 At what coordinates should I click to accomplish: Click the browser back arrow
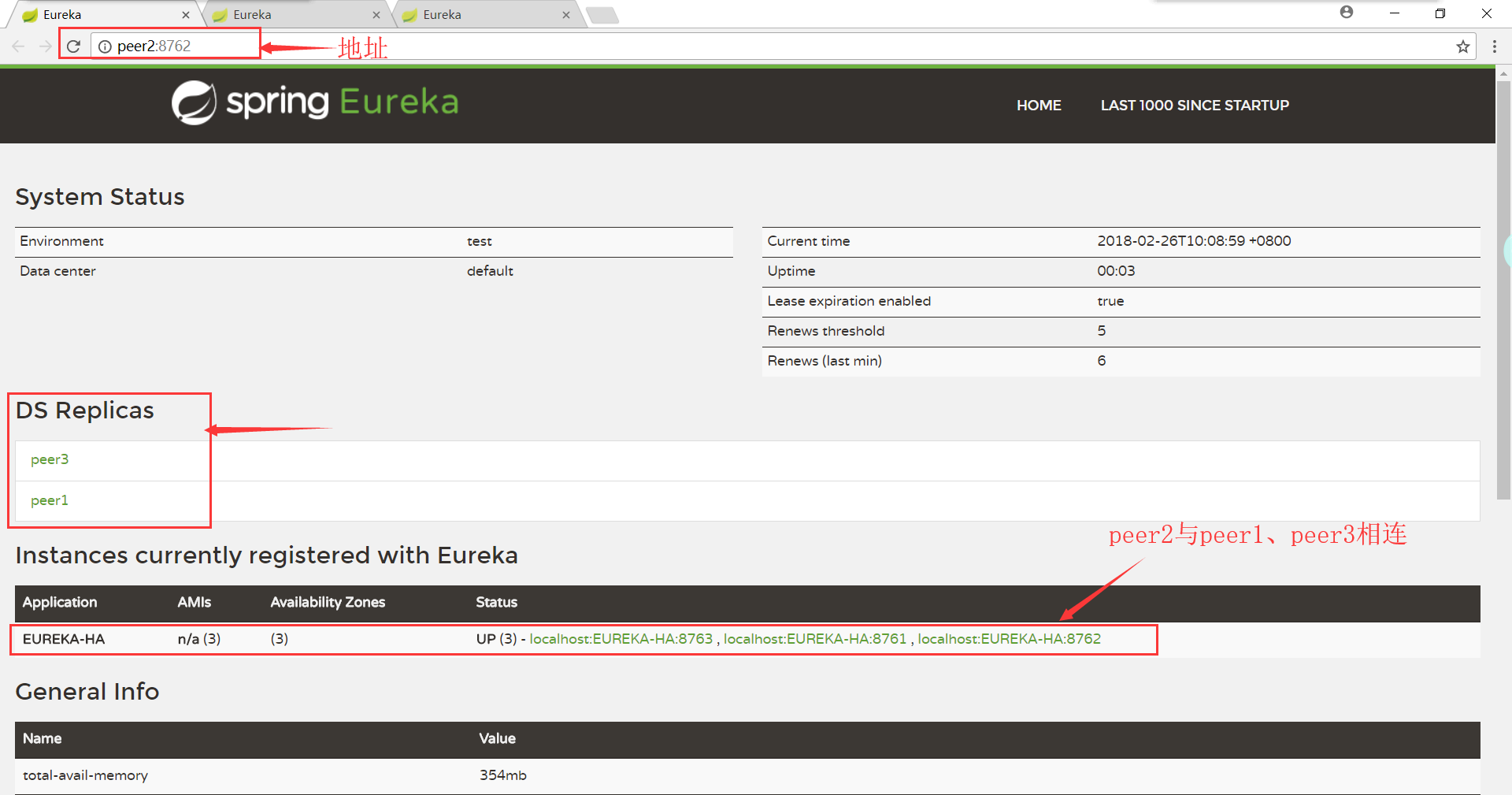tap(18, 46)
